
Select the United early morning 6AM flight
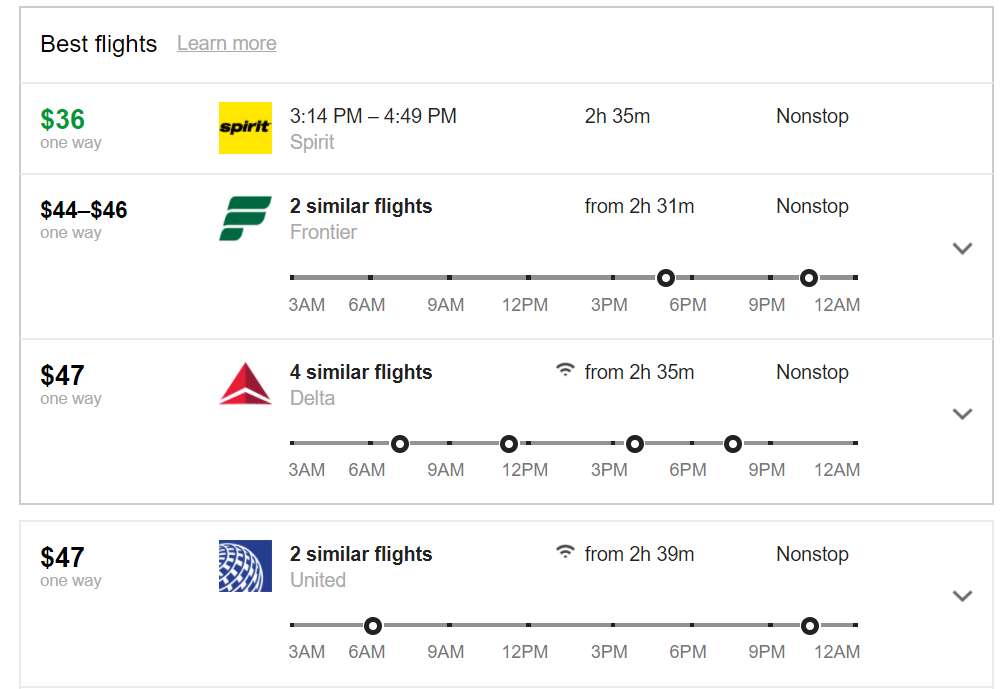[x=373, y=626]
